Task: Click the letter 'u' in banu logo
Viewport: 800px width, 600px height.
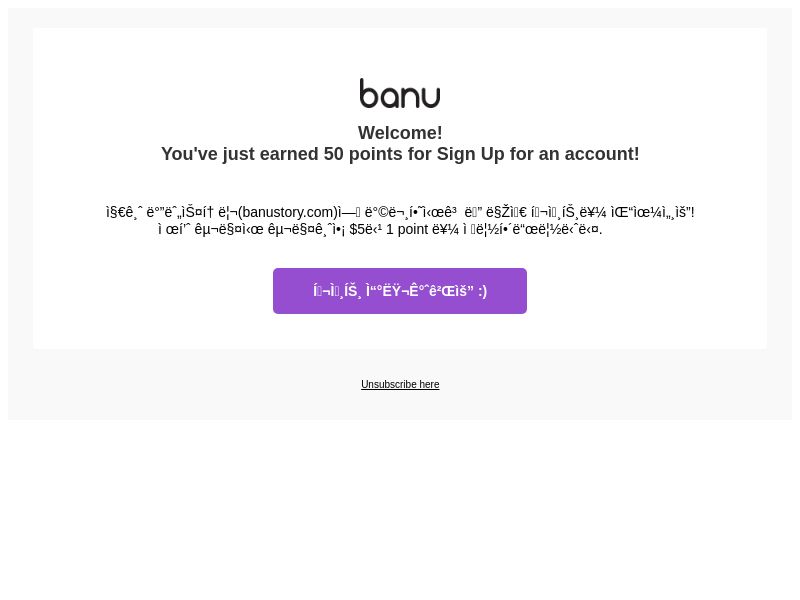Action: tap(431, 97)
